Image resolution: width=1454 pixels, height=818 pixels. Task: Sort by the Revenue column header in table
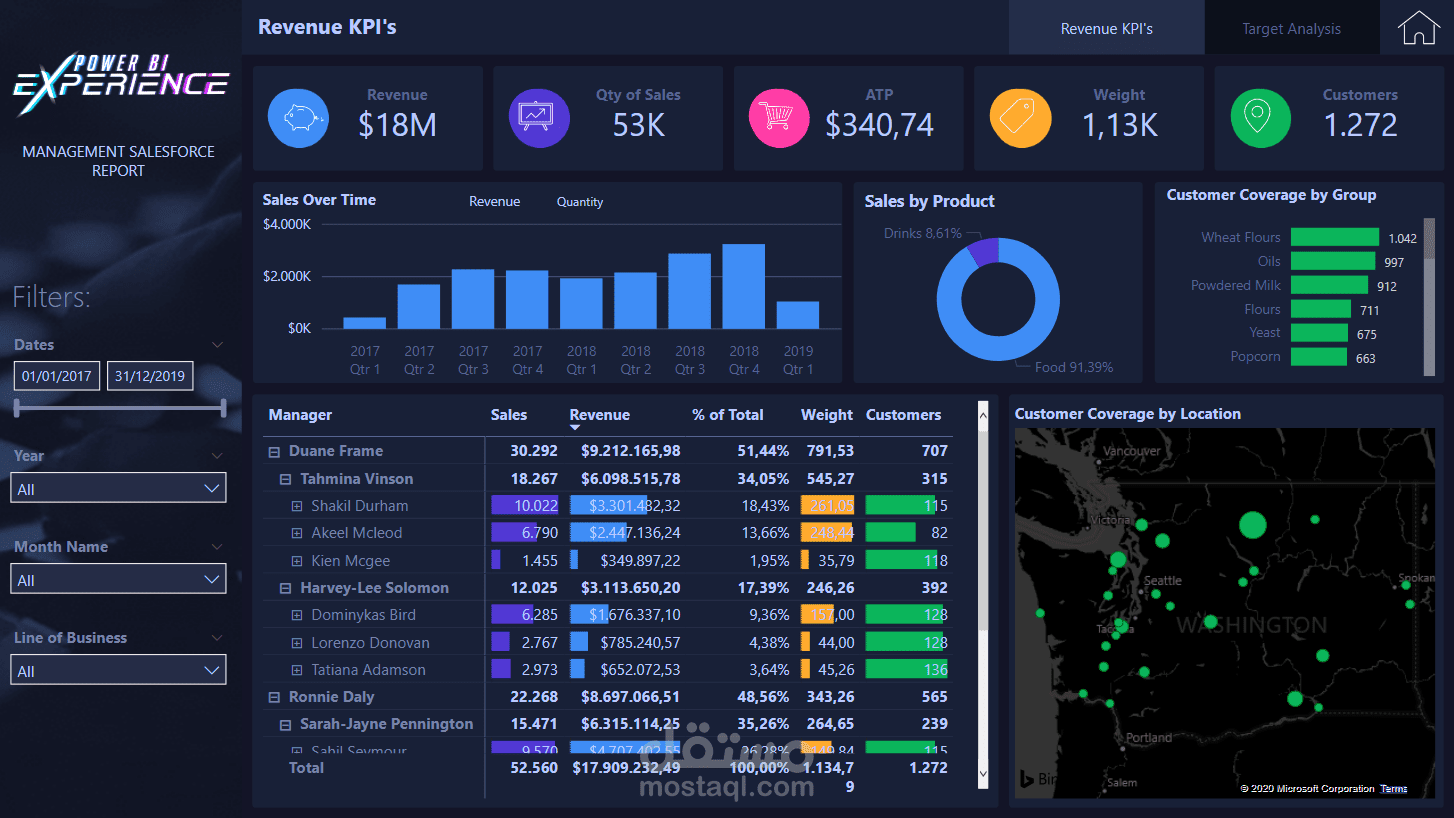tap(600, 415)
